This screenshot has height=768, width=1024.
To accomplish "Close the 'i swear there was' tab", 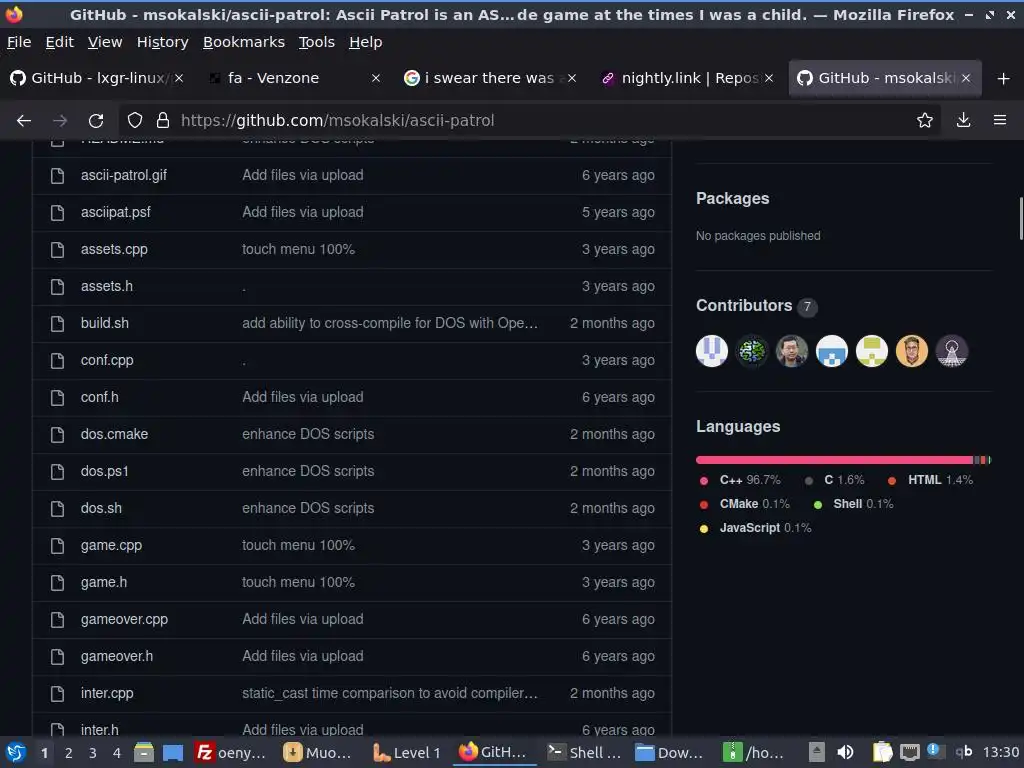I will click(572, 78).
